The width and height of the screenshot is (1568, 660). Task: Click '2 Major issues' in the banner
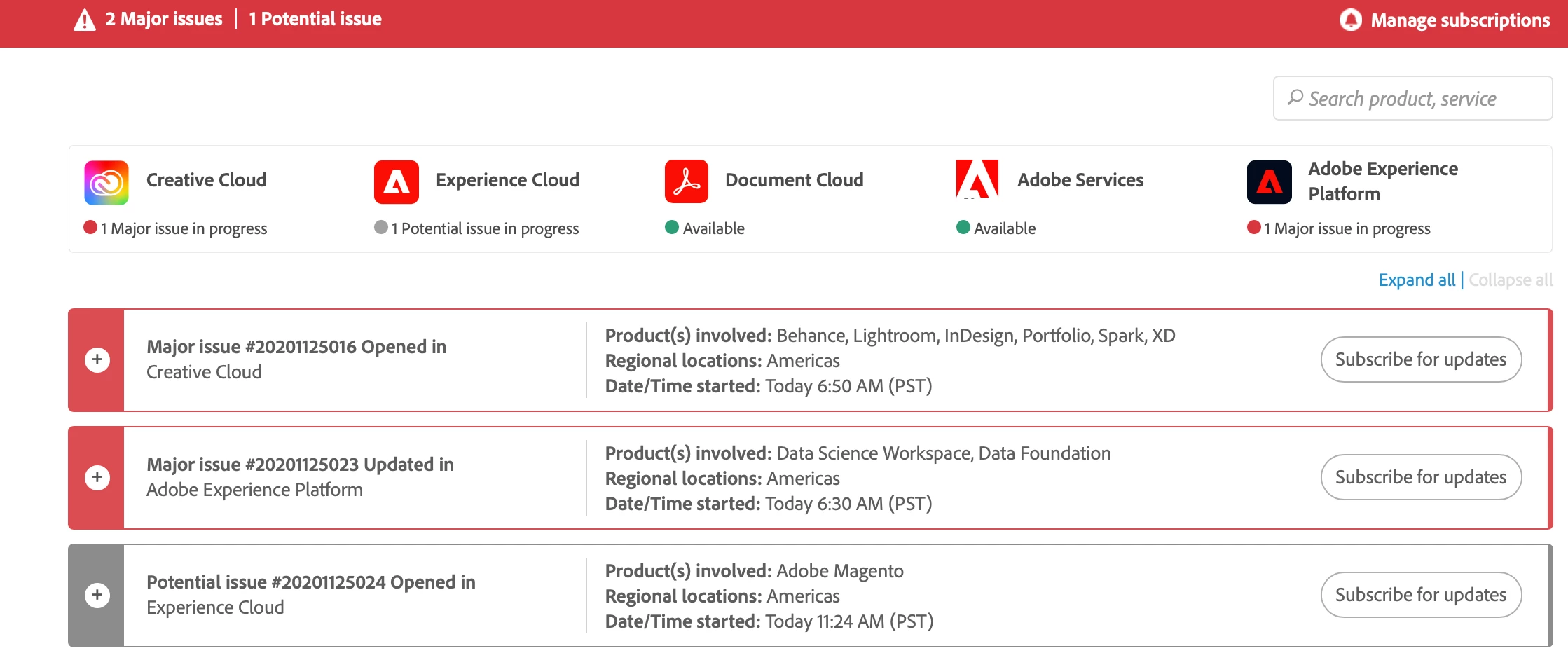click(x=164, y=19)
